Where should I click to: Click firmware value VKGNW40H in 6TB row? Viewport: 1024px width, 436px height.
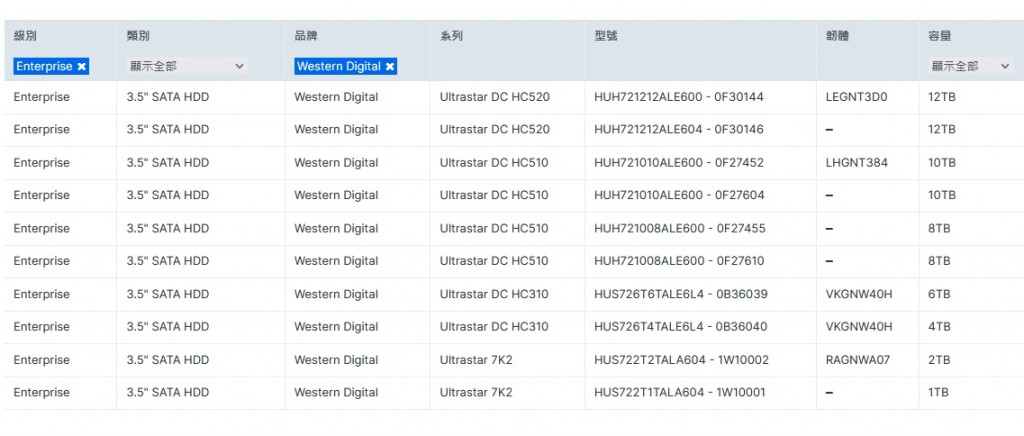coord(859,294)
